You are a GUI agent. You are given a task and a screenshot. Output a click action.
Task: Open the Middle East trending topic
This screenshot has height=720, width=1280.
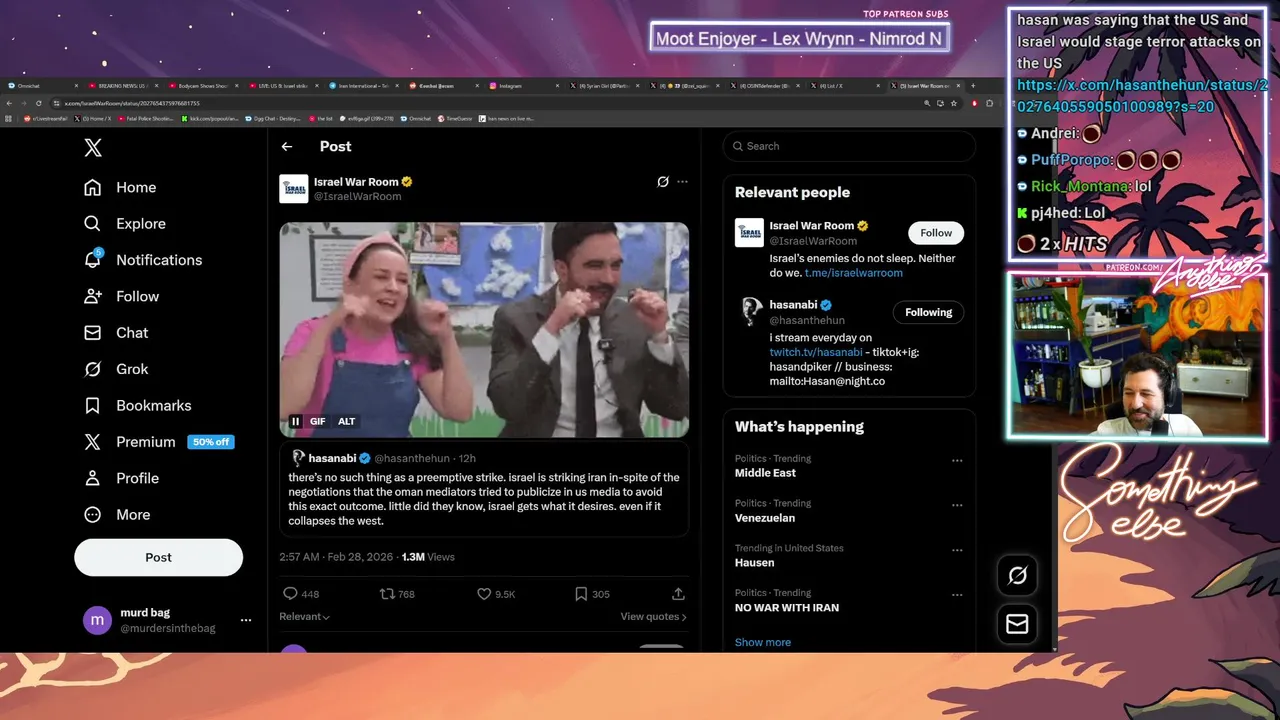coord(765,473)
